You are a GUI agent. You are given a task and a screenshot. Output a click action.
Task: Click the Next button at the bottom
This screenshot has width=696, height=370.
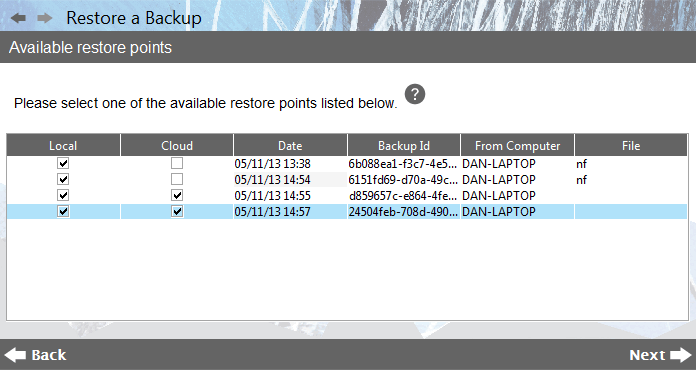(x=660, y=355)
